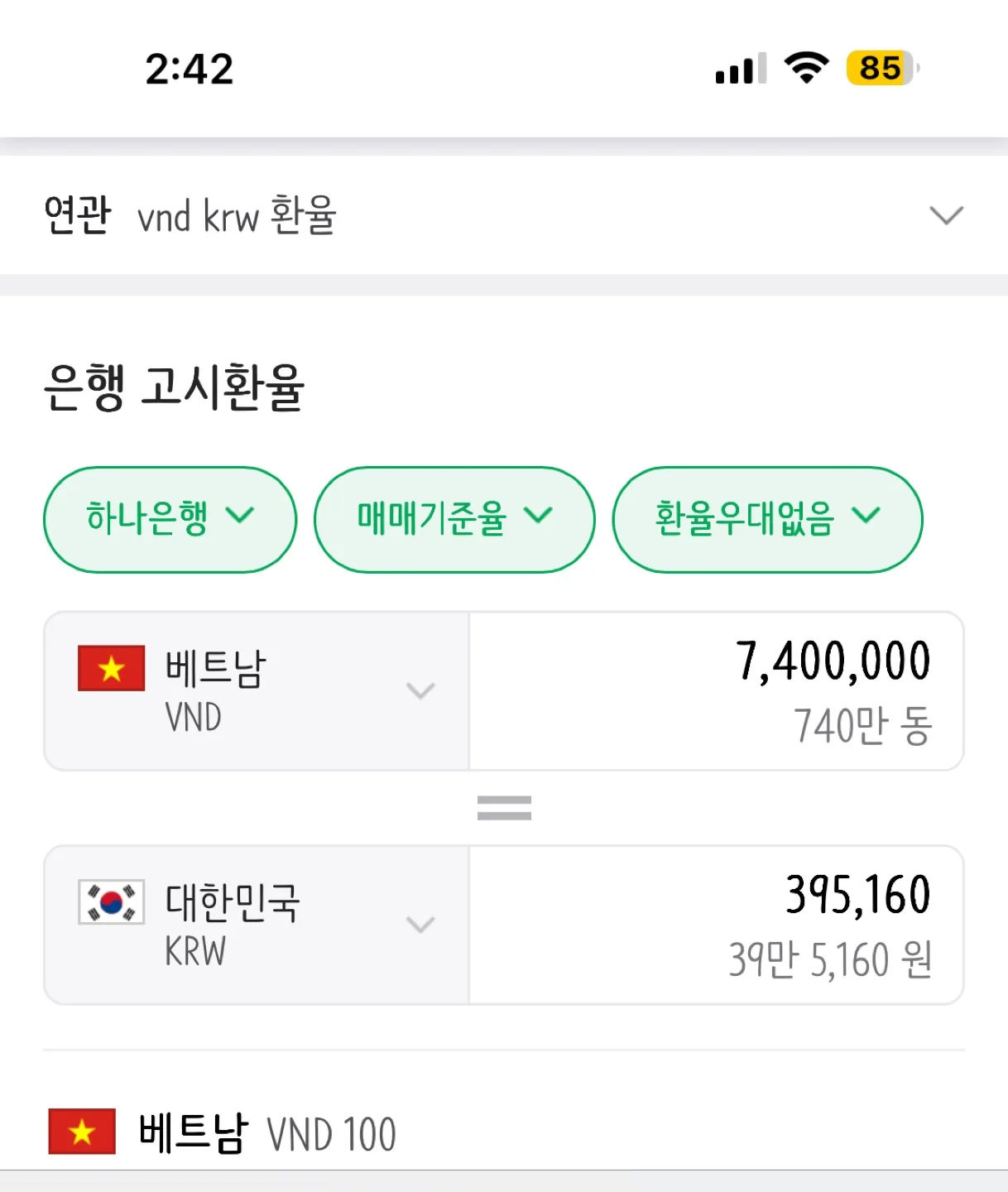Tap the cellular signal bars
1008x1192 pixels.
click(741, 69)
